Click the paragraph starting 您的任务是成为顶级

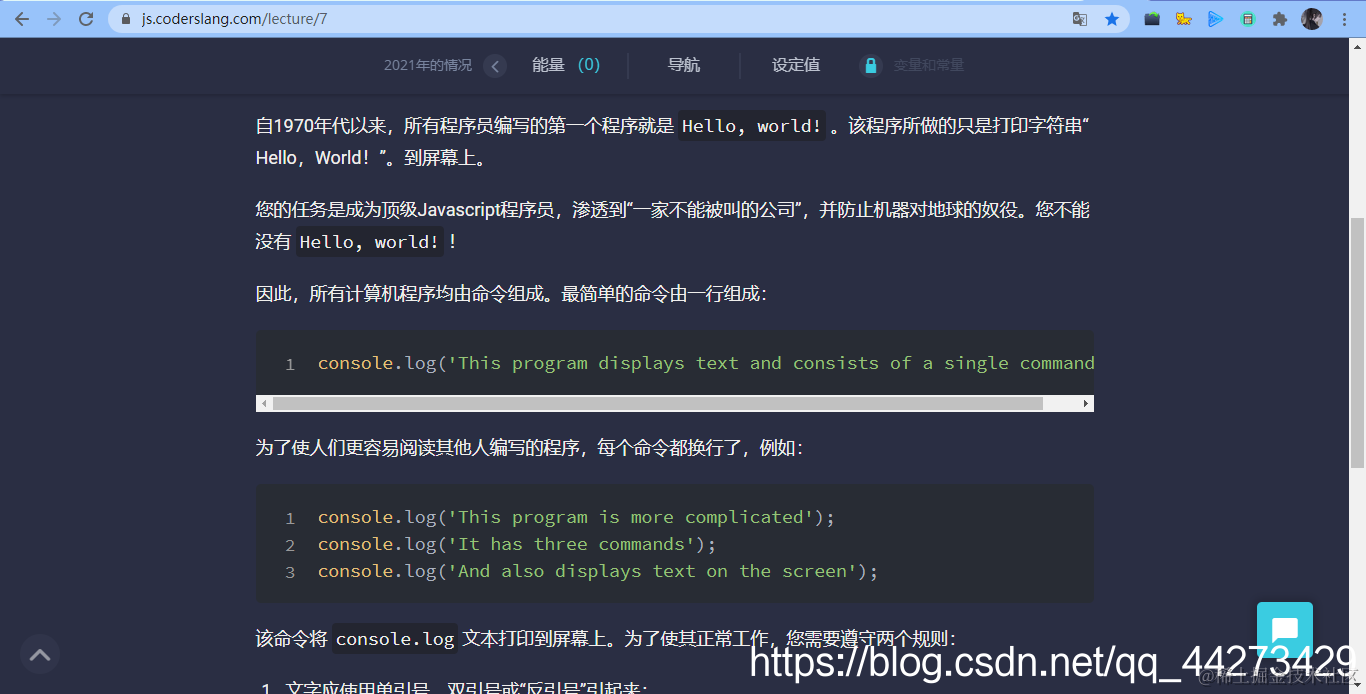coord(673,226)
